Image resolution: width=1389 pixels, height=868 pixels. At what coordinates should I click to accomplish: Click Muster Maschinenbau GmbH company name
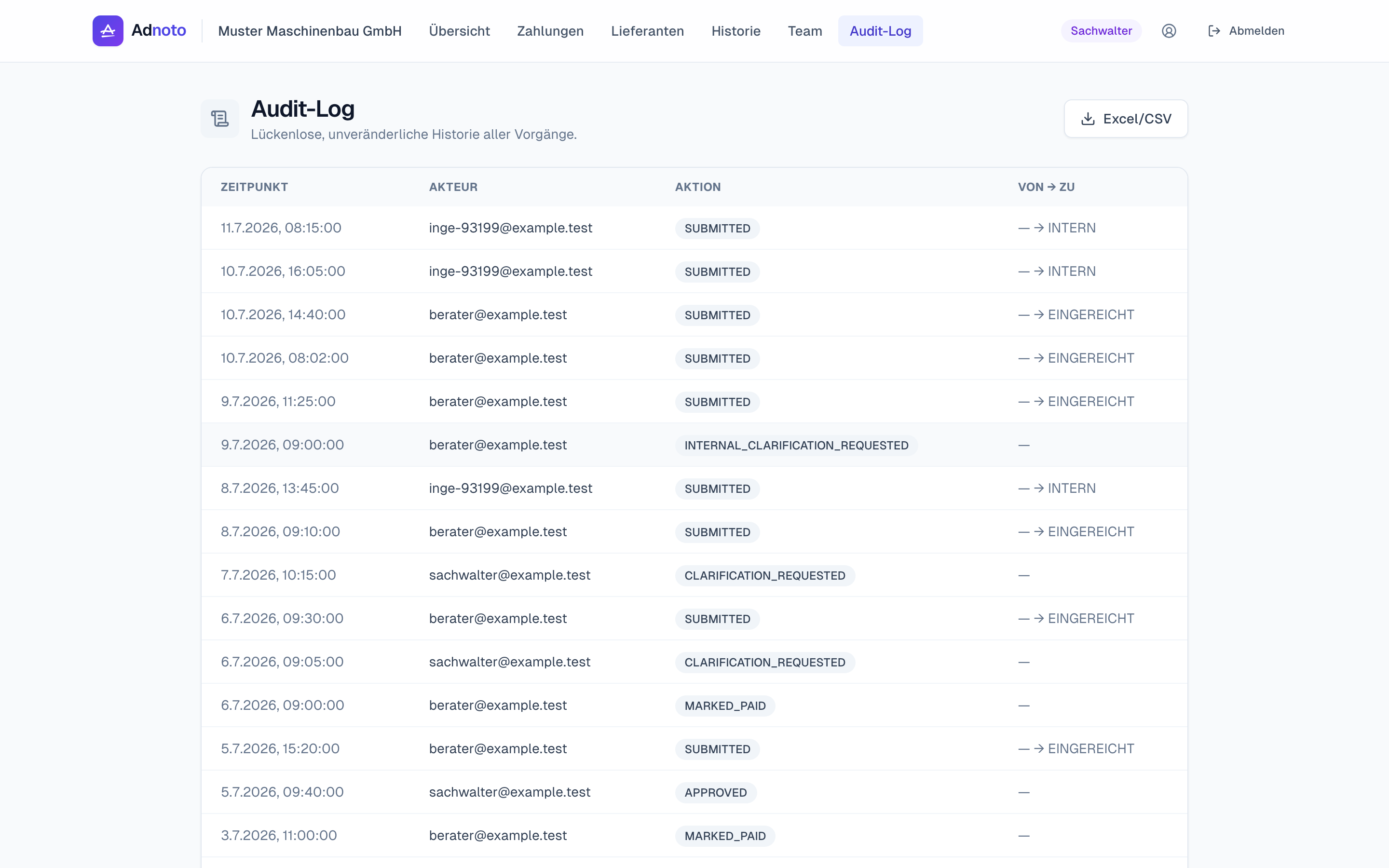pos(310,31)
